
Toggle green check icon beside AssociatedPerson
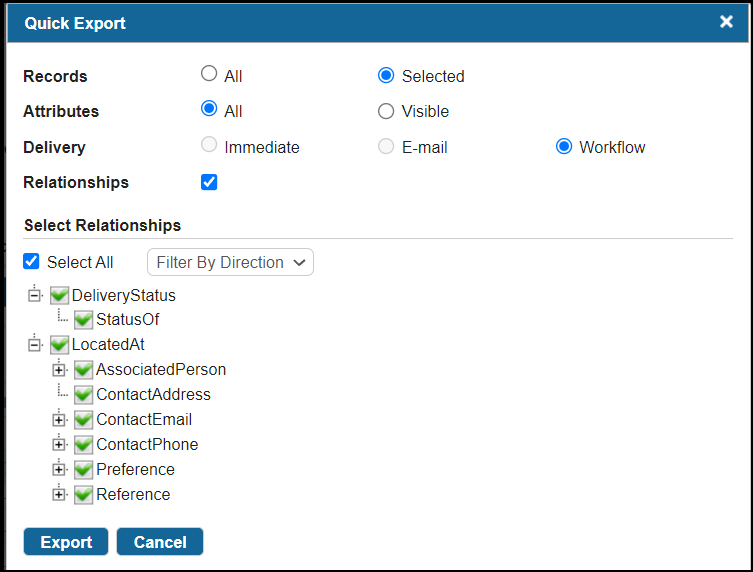coord(84,370)
